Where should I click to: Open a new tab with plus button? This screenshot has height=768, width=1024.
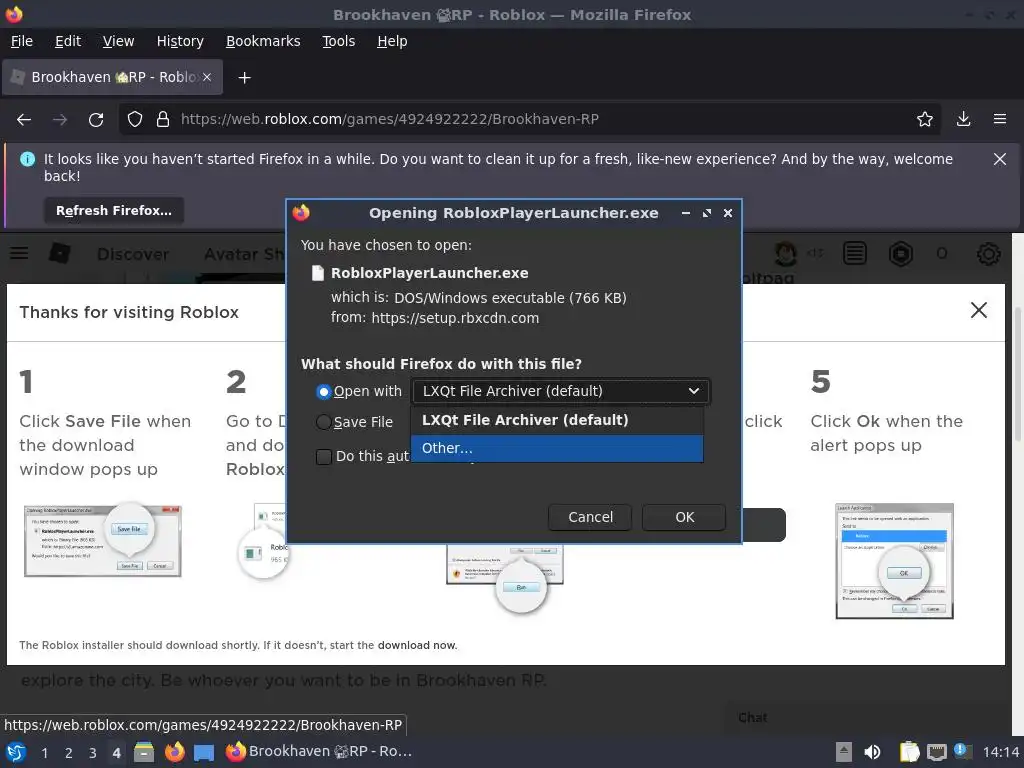pos(244,78)
